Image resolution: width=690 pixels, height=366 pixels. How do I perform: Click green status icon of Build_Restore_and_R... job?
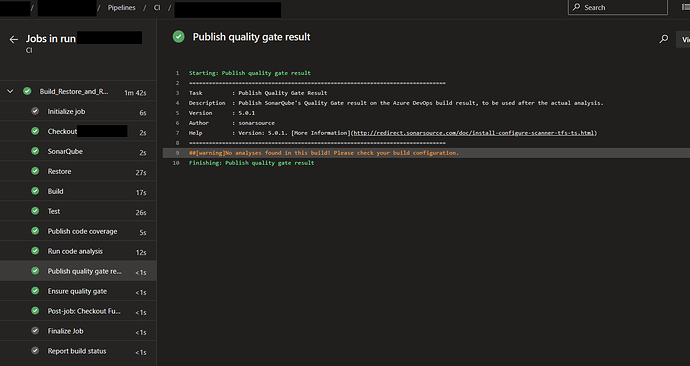(x=27, y=91)
